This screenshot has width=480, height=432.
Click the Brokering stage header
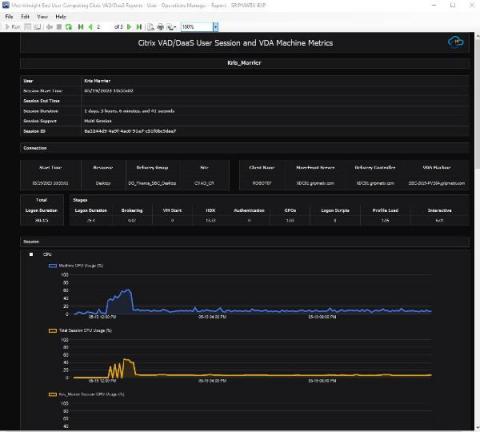[x=132, y=211]
